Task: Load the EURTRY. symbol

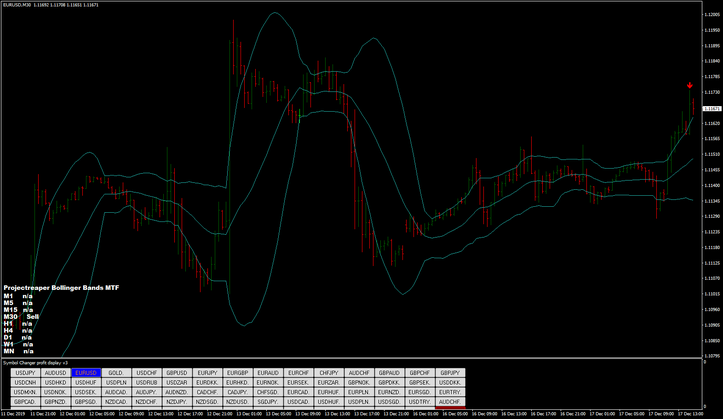Action: point(450,392)
